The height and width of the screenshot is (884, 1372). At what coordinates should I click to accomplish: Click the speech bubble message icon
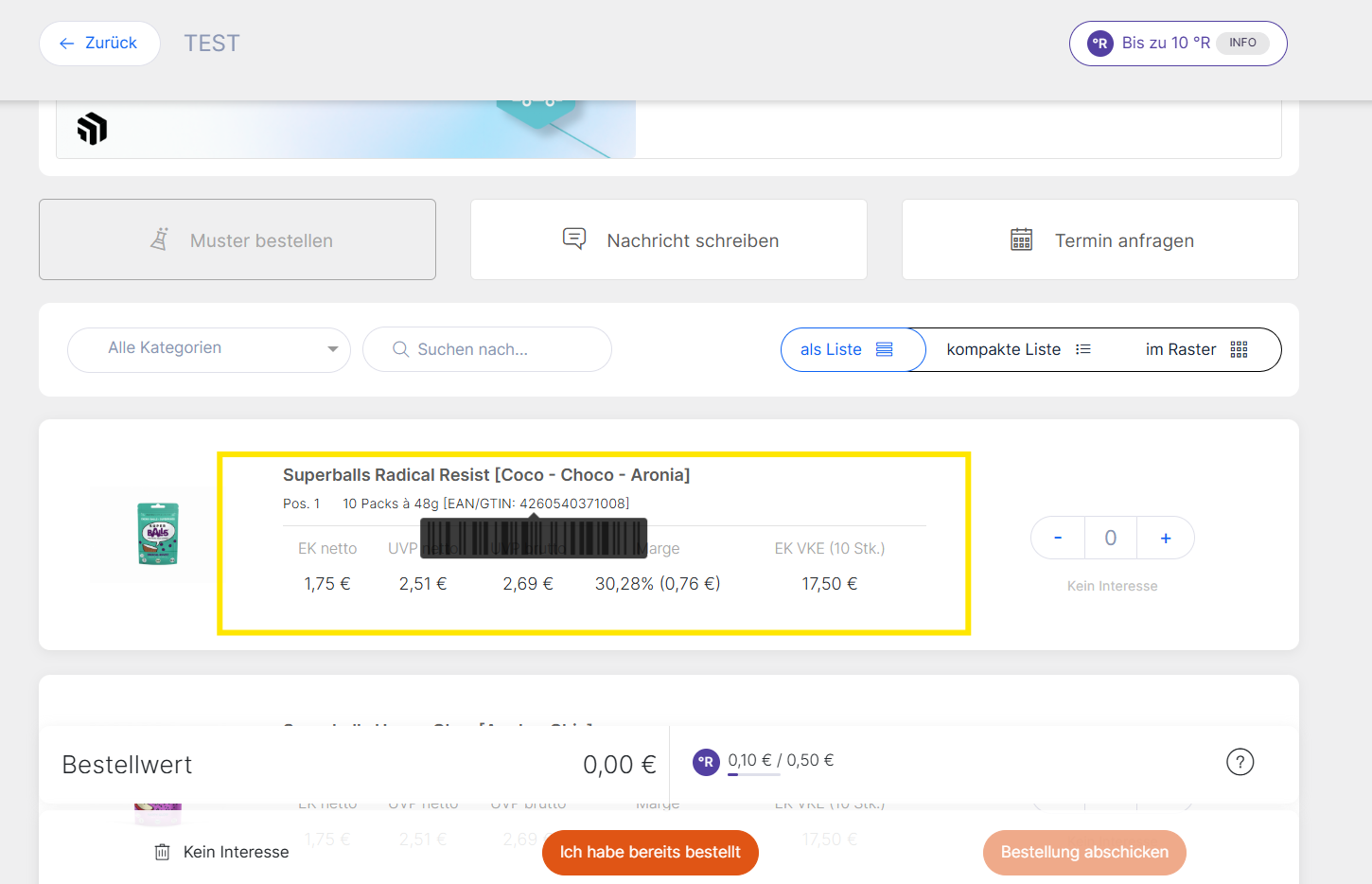click(x=574, y=239)
